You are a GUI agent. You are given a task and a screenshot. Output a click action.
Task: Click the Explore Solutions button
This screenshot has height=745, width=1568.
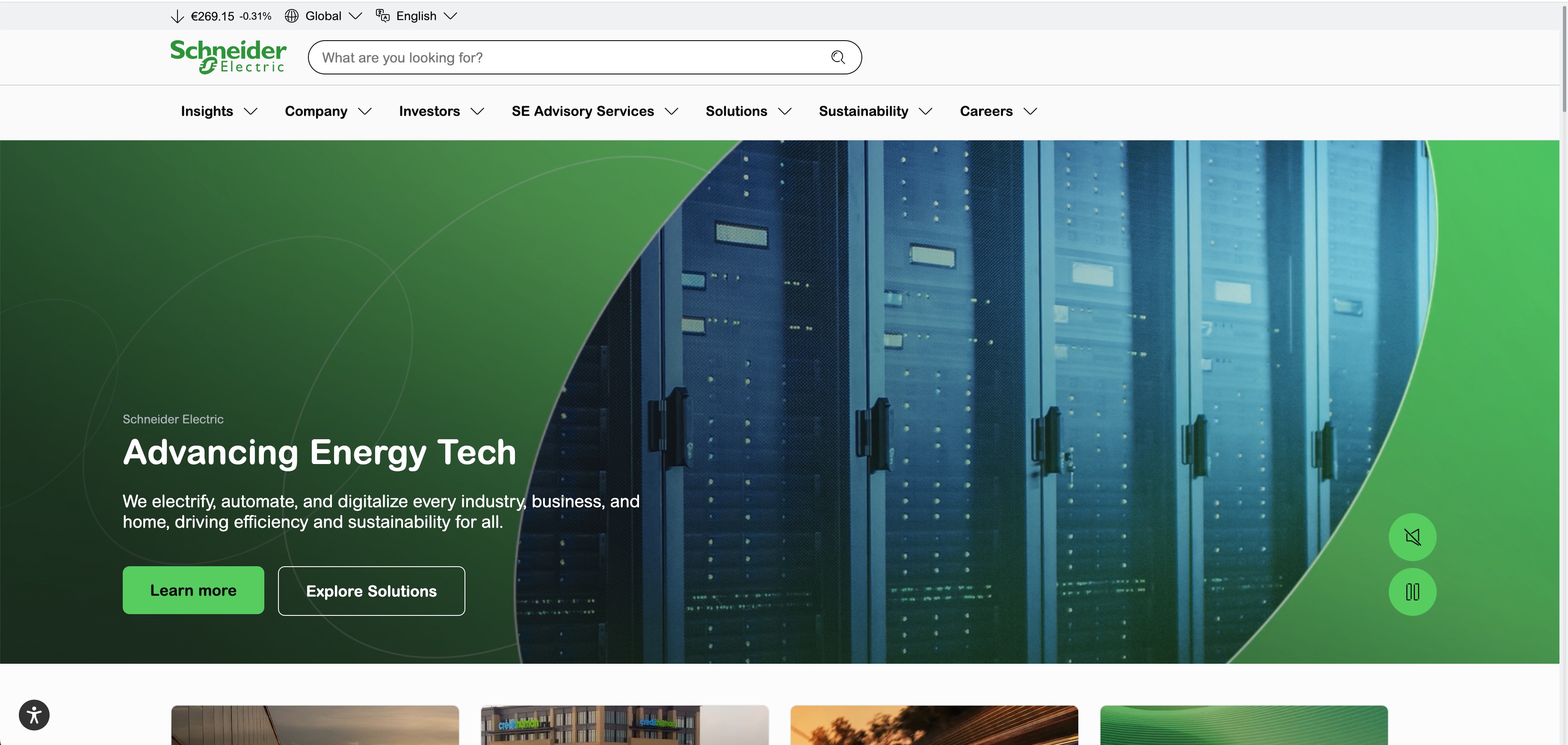tap(371, 591)
